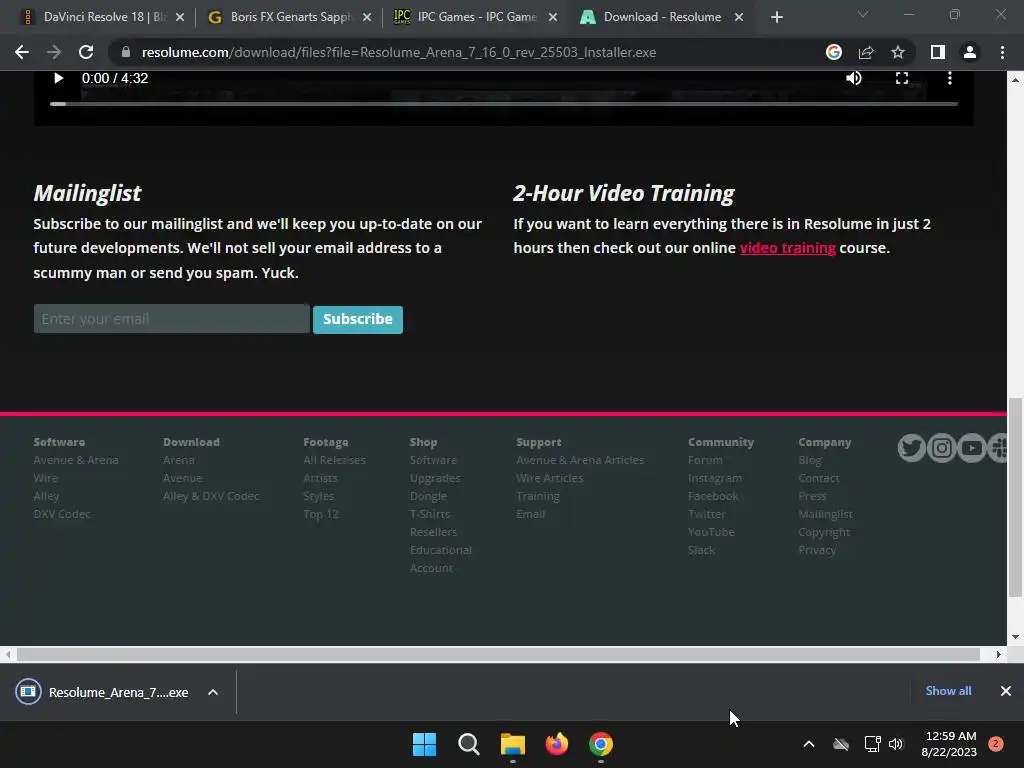Screen dimensions: 1024x768
Task: Open the notification center badge
Action: point(996,744)
